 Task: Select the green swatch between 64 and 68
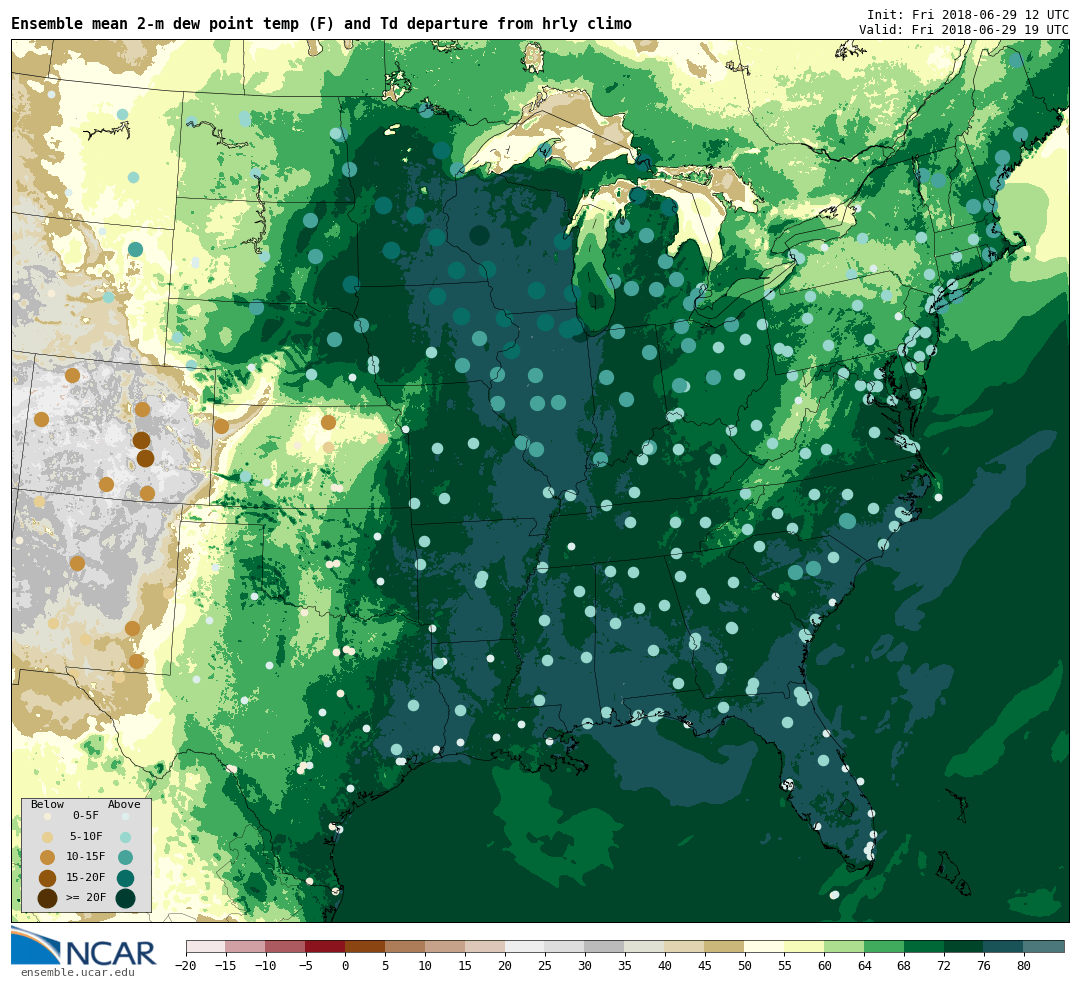pos(885,946)
